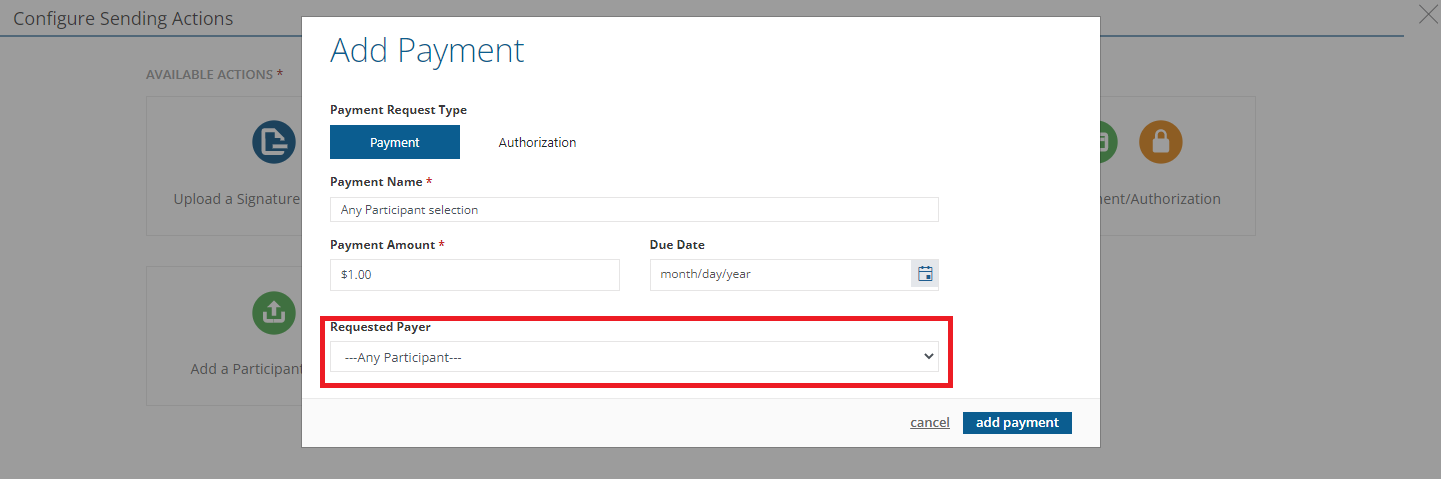Image resolution: width=1442 pixels, height=479 pixels.
Task: Open the Due Date calendar picker icon
Action: 925,274
